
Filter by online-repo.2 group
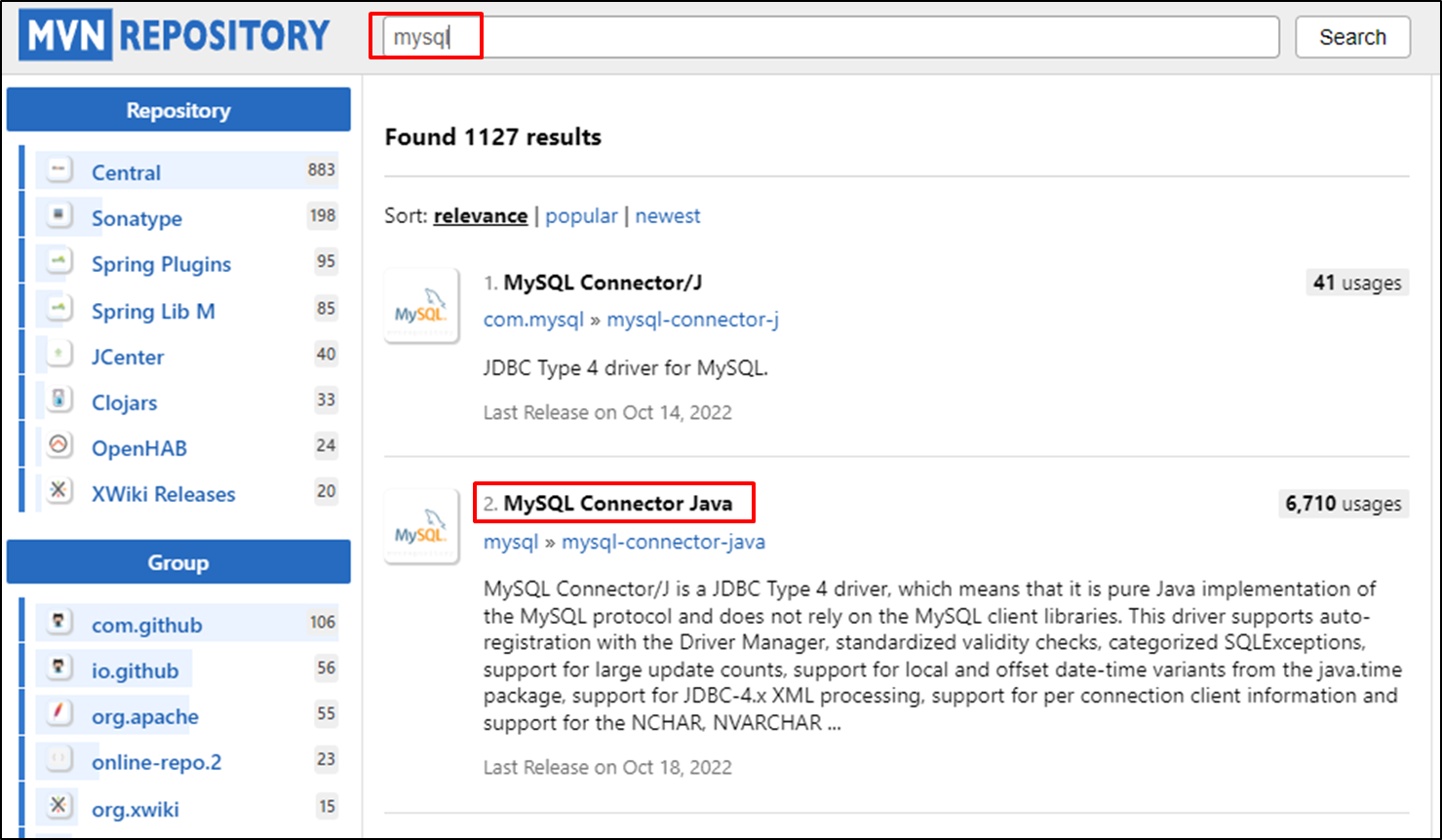point(157,762)
